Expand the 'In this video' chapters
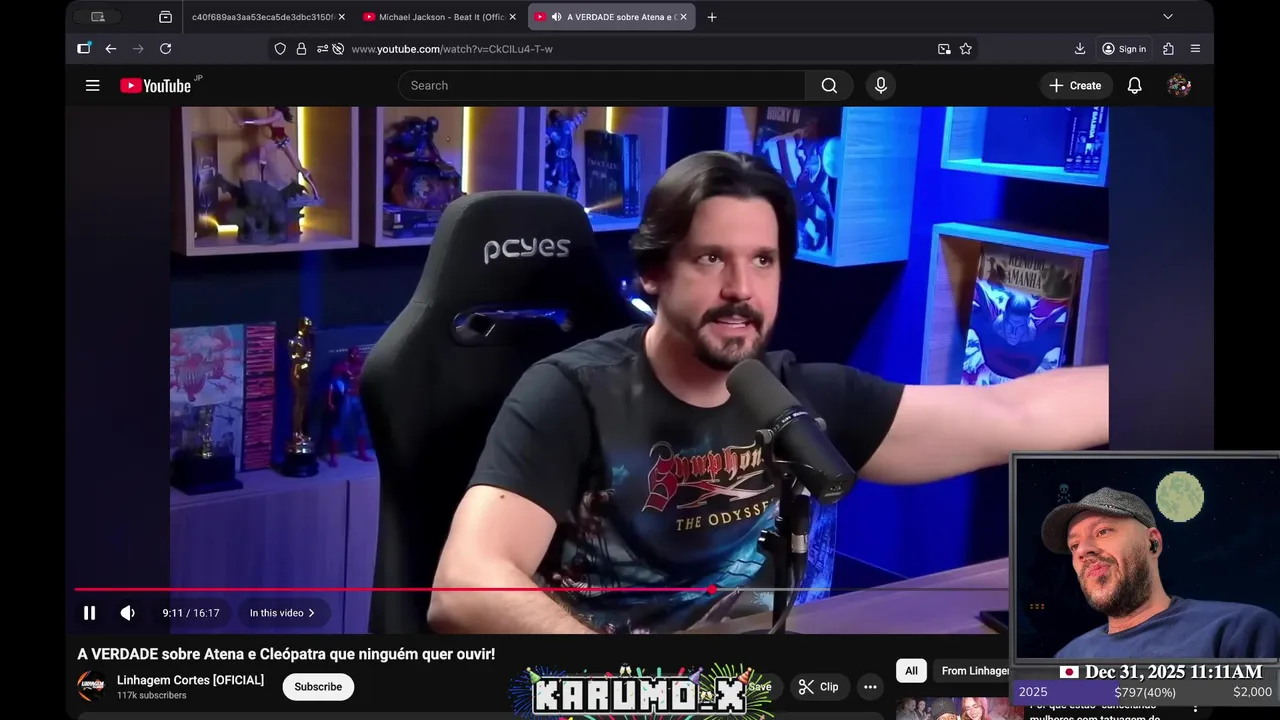The width and height of the screenshot is (1280, 720). pos(282,613)
